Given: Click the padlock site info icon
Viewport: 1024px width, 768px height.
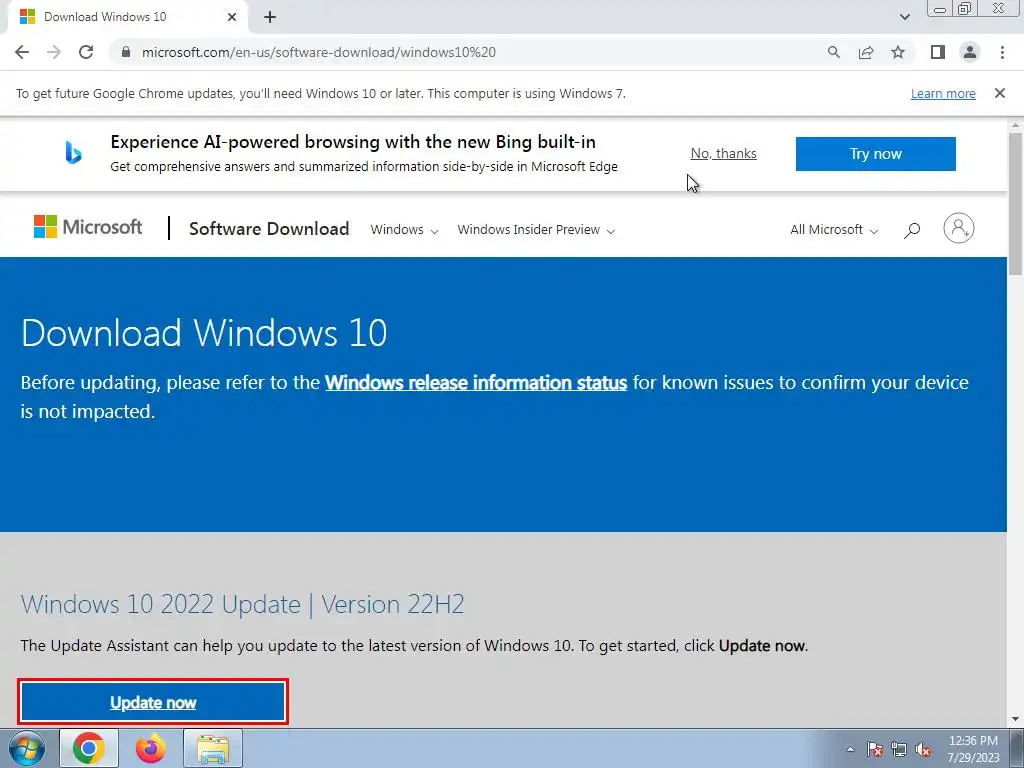Looking at the screenshot, I should pos(126,52).
